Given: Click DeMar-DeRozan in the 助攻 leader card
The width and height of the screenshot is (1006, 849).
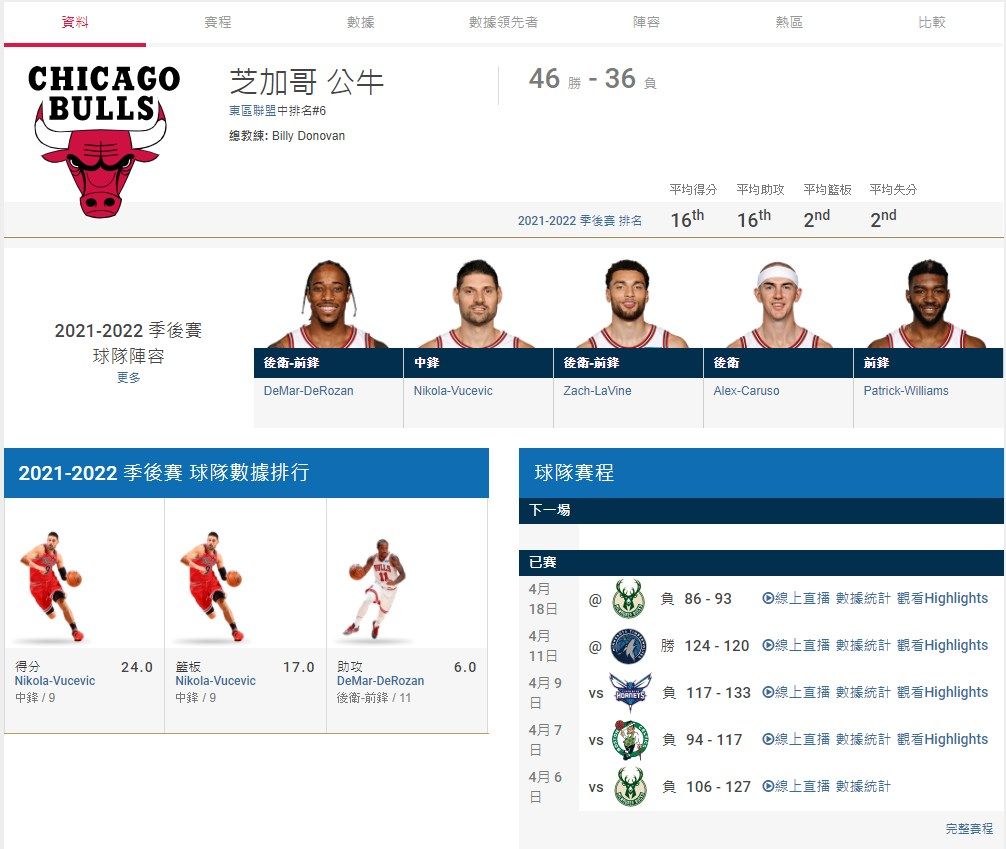Looking at the screenshot, I should [380, 681].
